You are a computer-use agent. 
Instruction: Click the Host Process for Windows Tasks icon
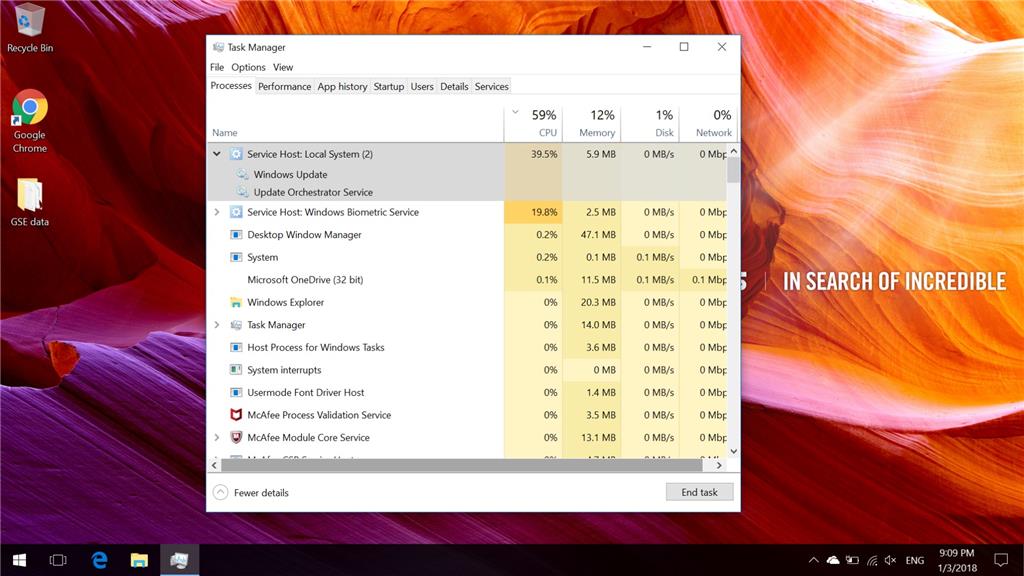[236, 347]
